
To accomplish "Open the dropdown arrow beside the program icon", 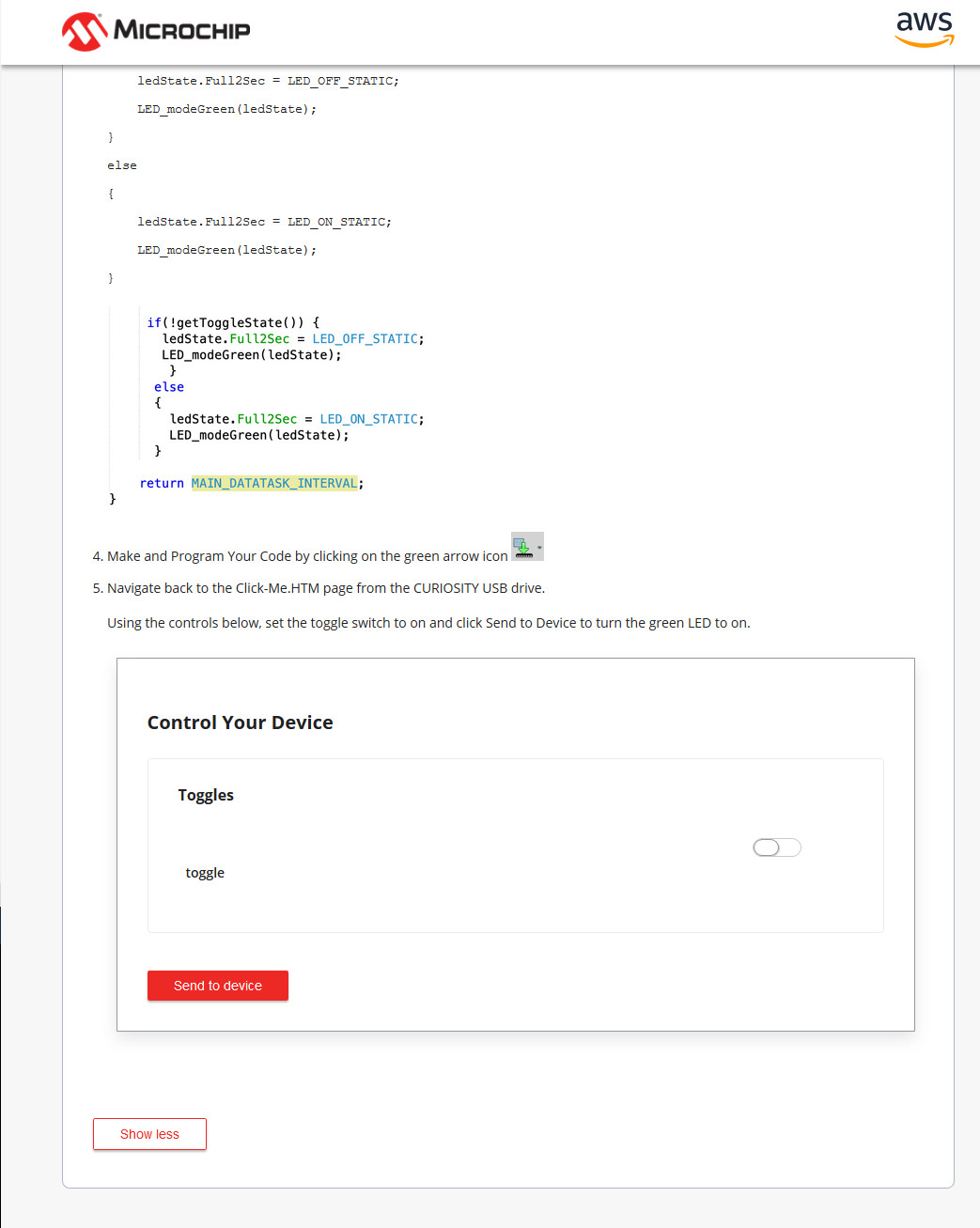I will tap(539, 547).
